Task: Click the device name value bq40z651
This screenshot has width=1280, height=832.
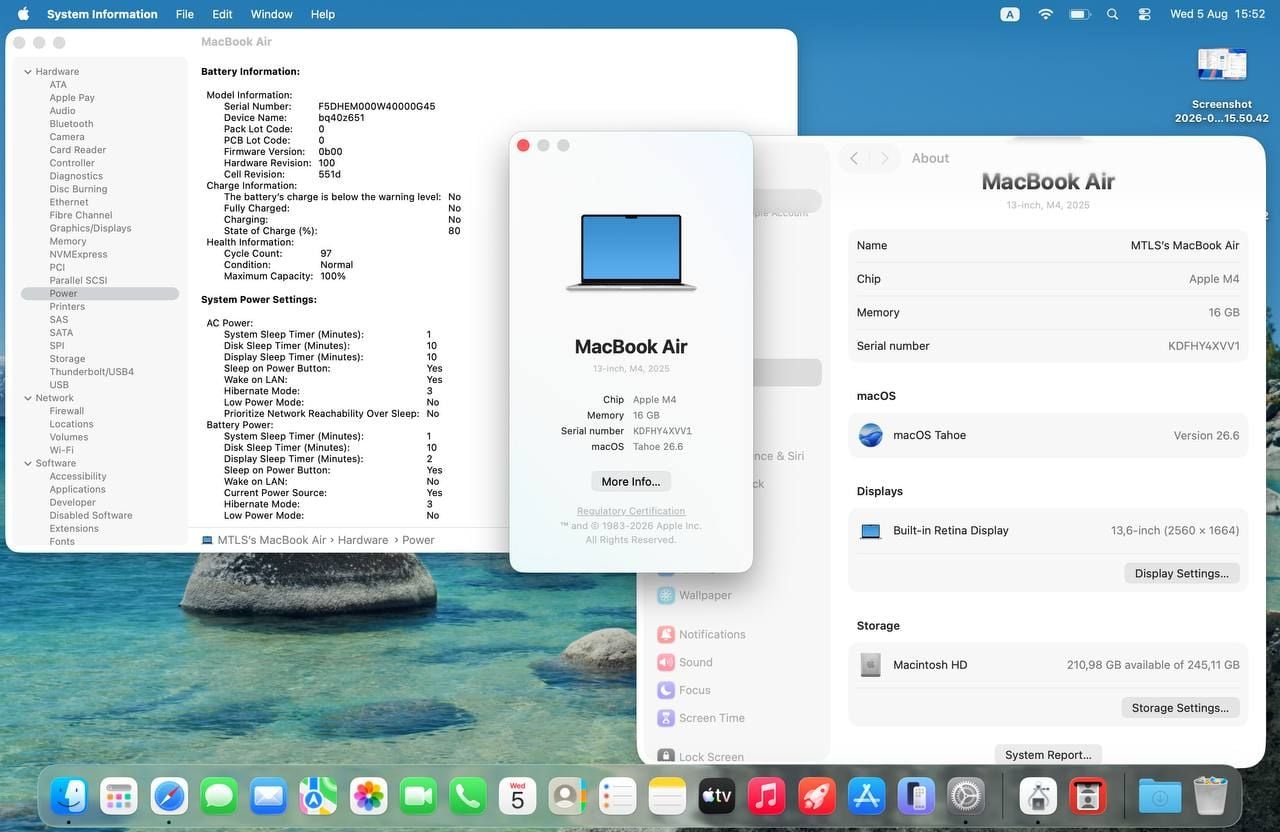Action: pyautogui.click(x=341, y=117)
